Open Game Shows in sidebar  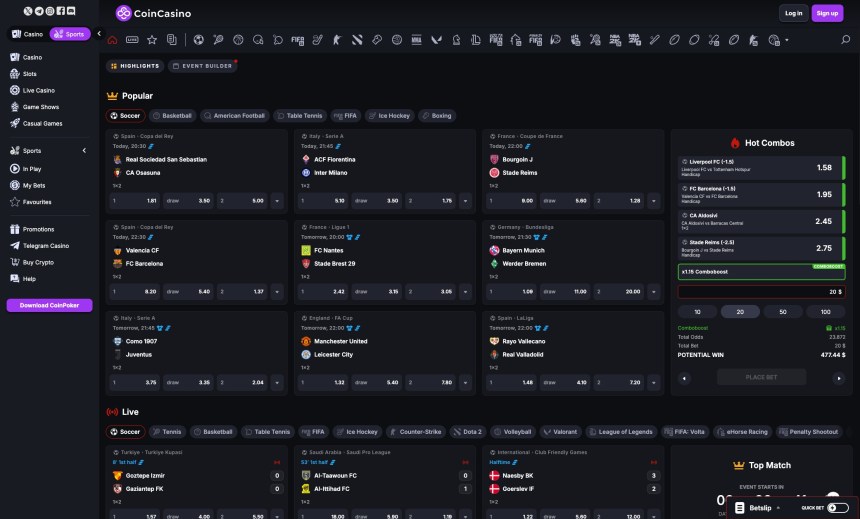coord(41,107)
